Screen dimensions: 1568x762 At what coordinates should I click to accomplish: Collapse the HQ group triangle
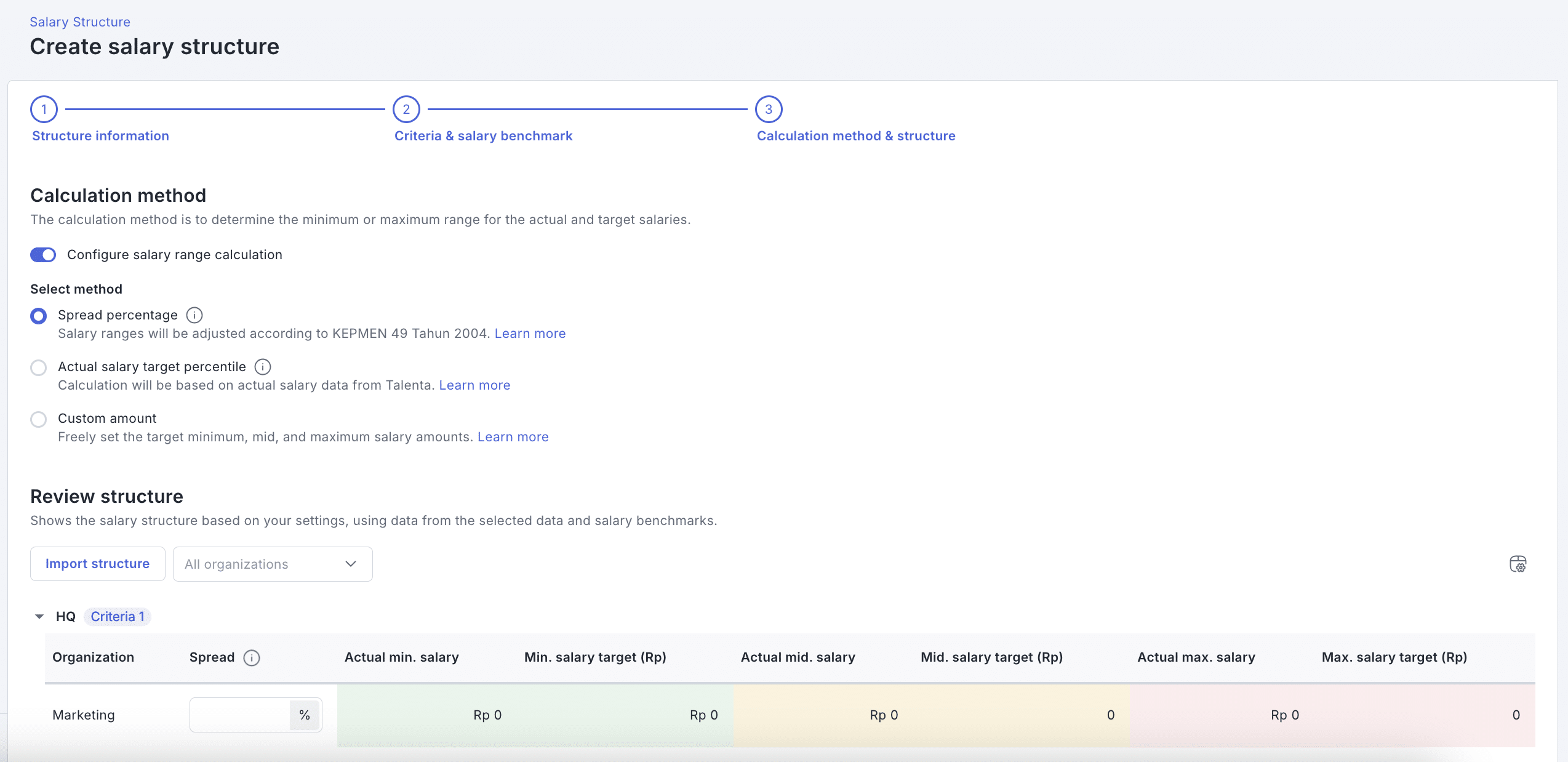(39, 617)
